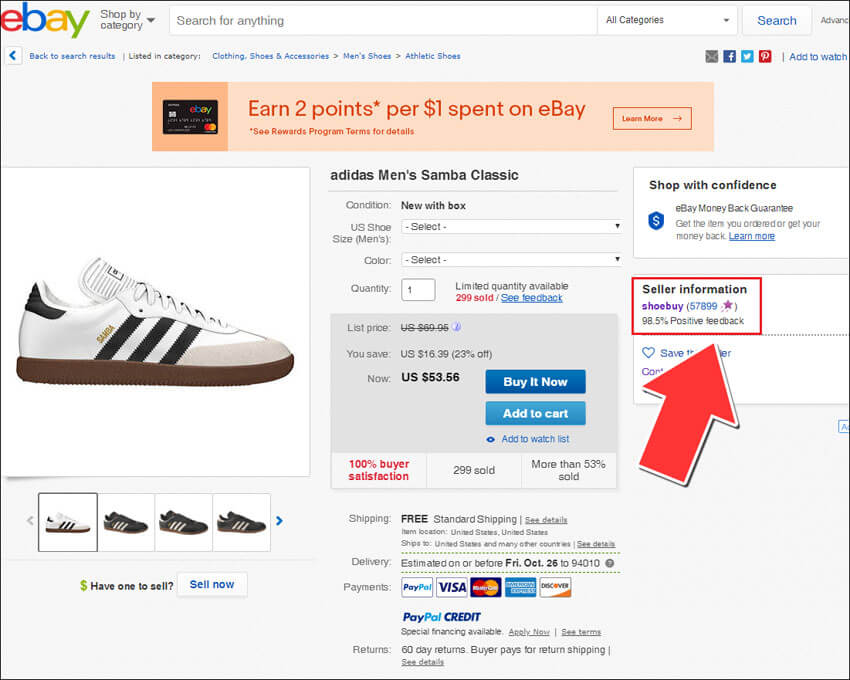Click Add to cart button
Viewport: 850px width, 680px height.
pyautogui.click(x=535, y=413)
